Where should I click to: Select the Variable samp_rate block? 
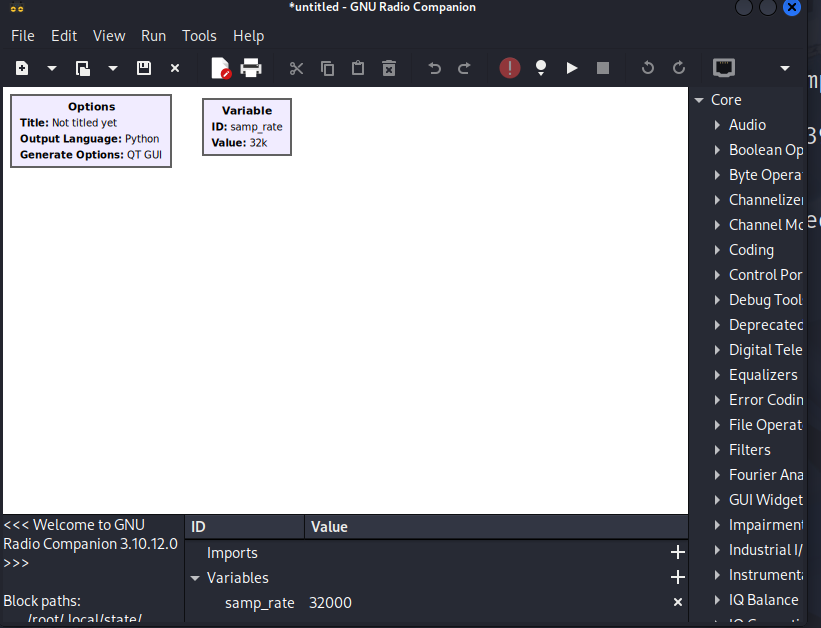point(247,127)
